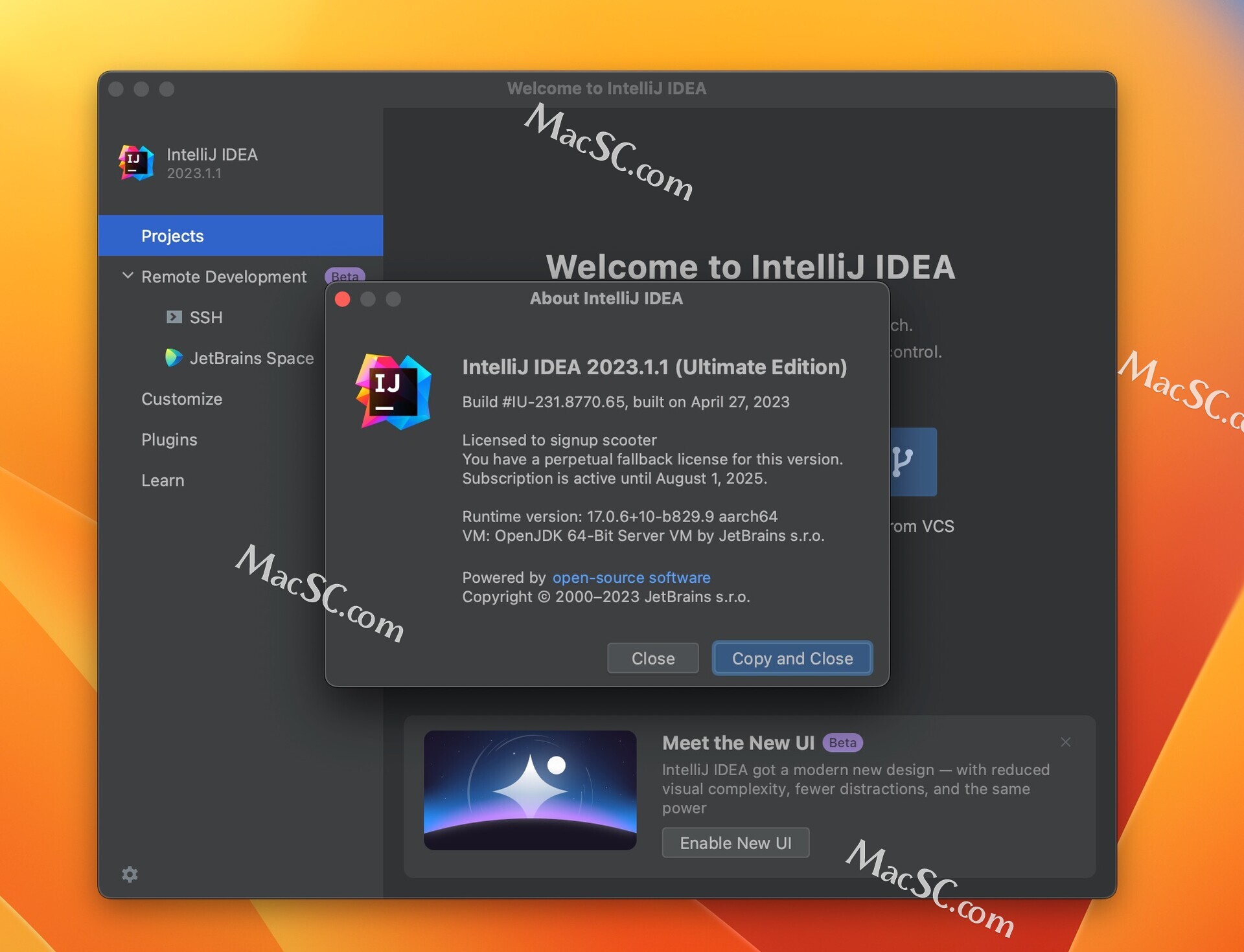Close the About IntelliJ IDEA dialog with the red button
Image resolution: width=1244 pixels, height=952 pixels.
coord(343,299)
